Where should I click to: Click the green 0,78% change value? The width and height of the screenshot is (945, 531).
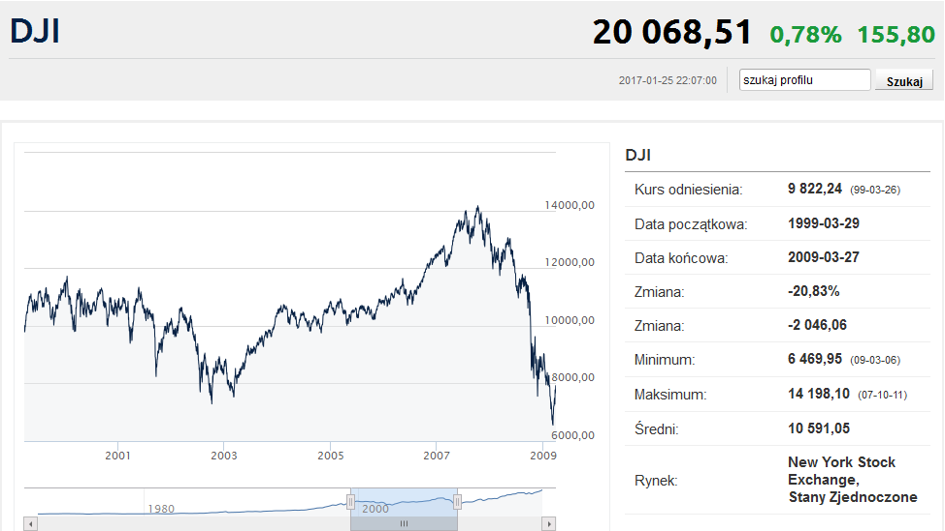pos(805,34)
